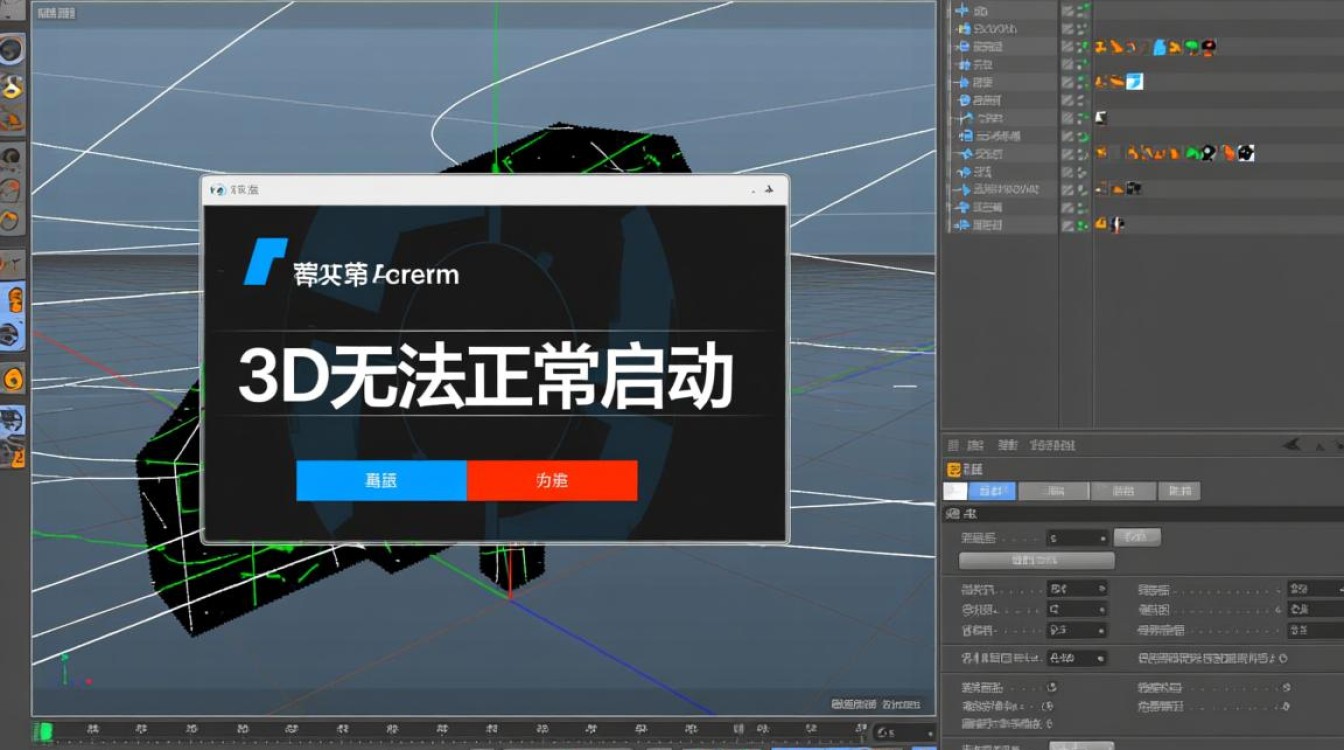Click the scene preview thumbnail at left toolbar bottom

click(13, 425)
